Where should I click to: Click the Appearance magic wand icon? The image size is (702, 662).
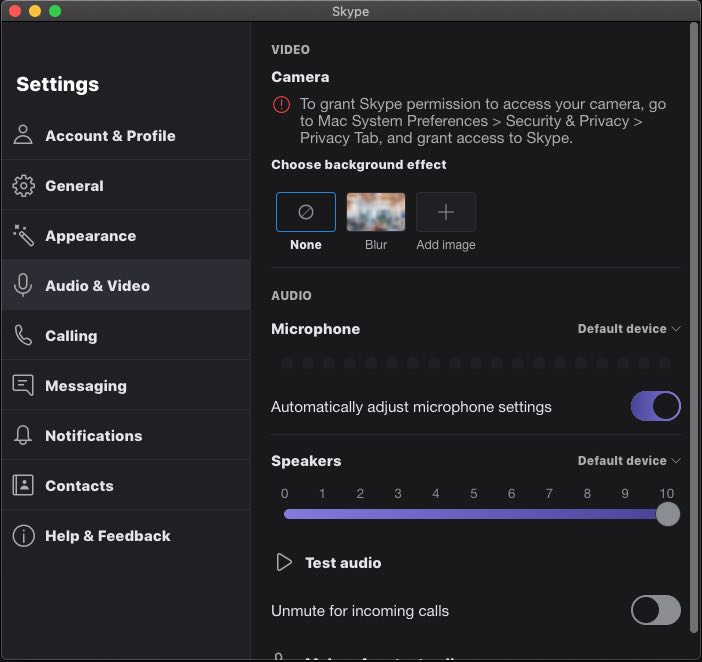pyautogui.click(x=23, y=236)
